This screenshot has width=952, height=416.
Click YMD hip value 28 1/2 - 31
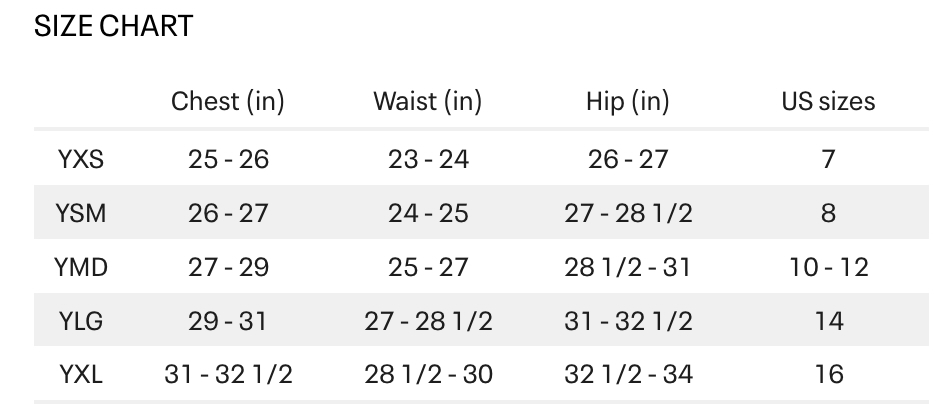click(x=628, y=267)
